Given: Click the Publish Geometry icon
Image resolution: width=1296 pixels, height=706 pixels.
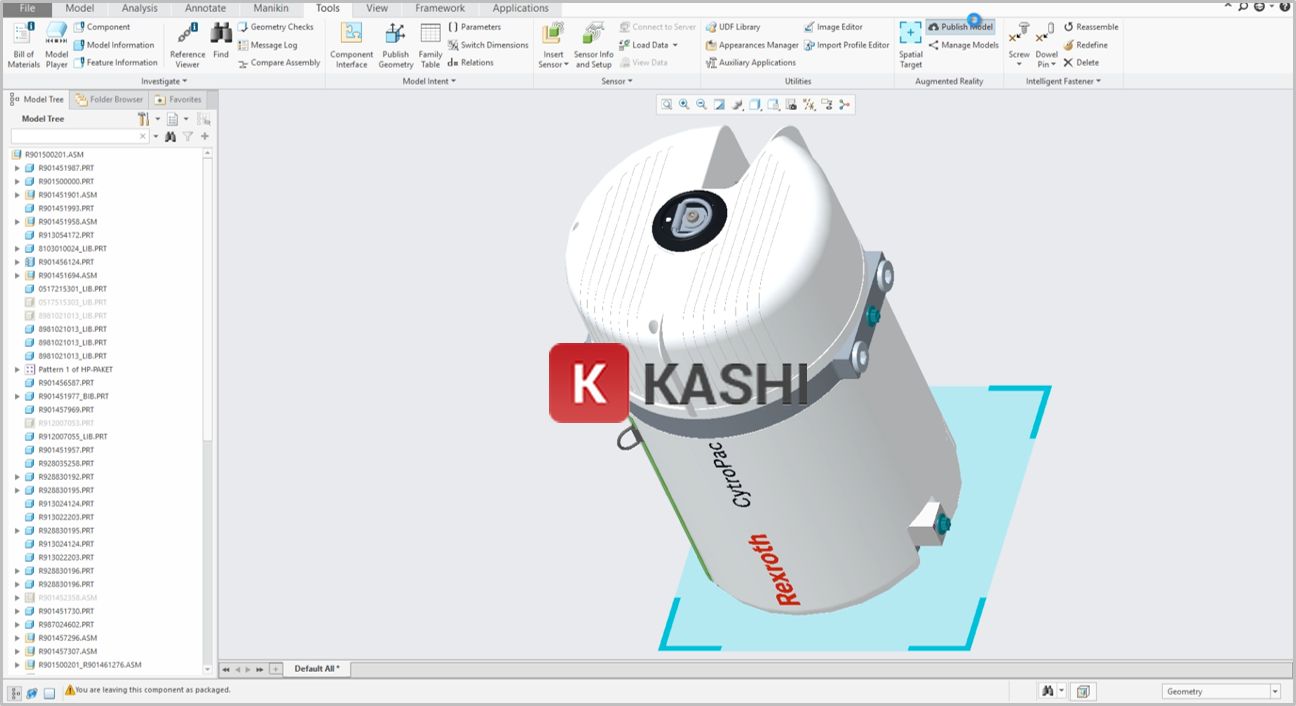Looking at the screenshot, I should (x=396, y=45).
